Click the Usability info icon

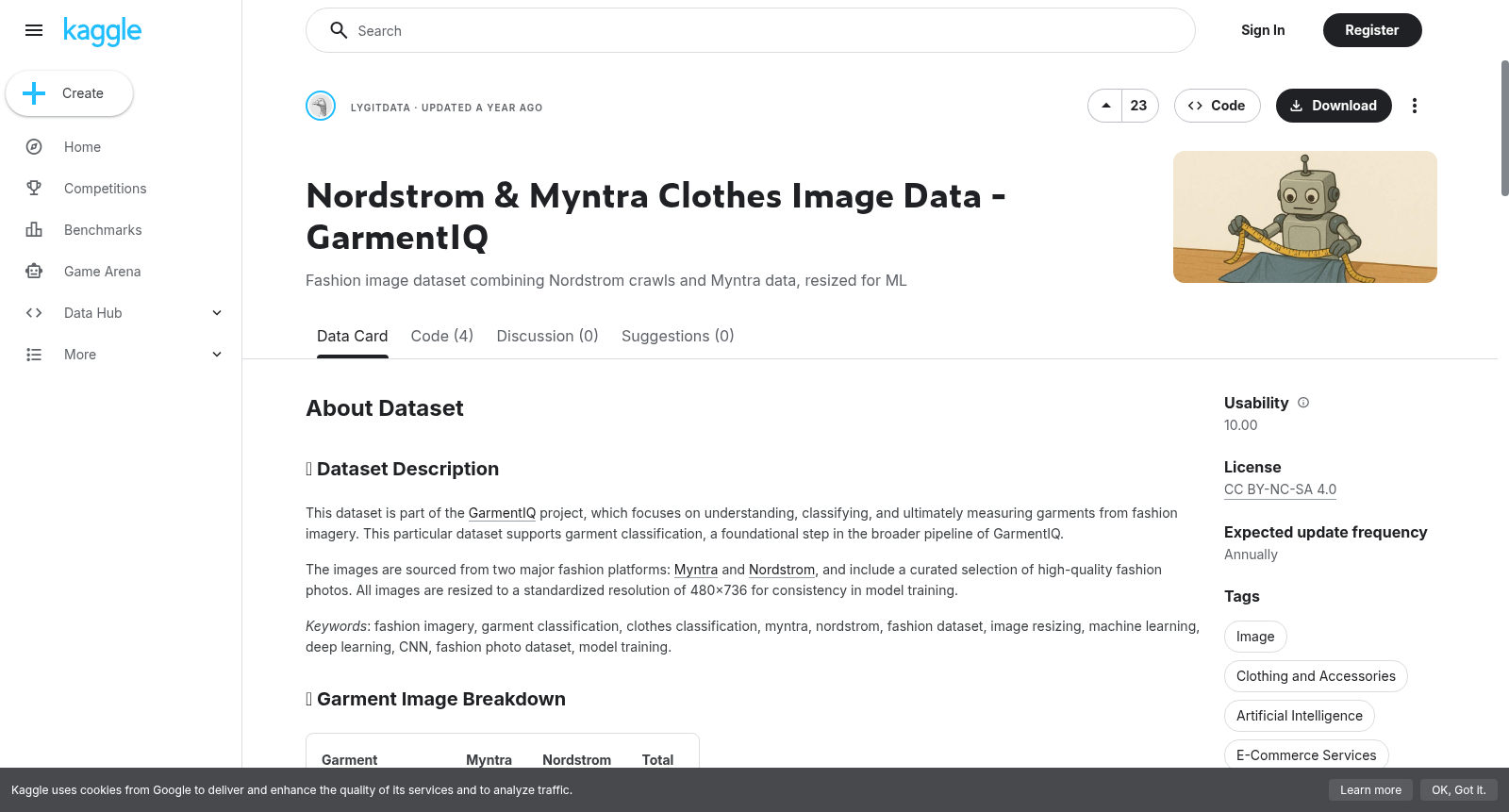coord(1303,403)
